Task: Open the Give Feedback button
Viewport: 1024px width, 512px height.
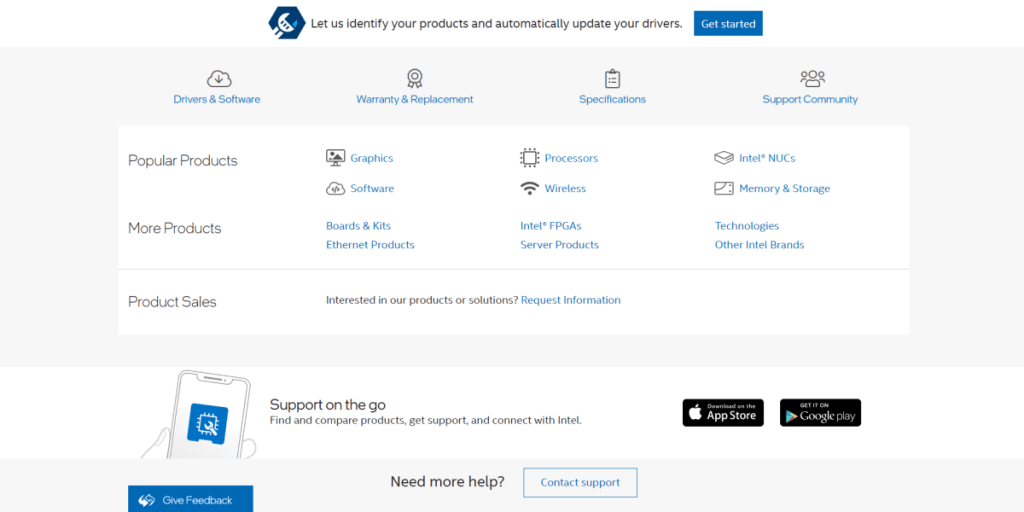Action: click(x=190, y=499)
